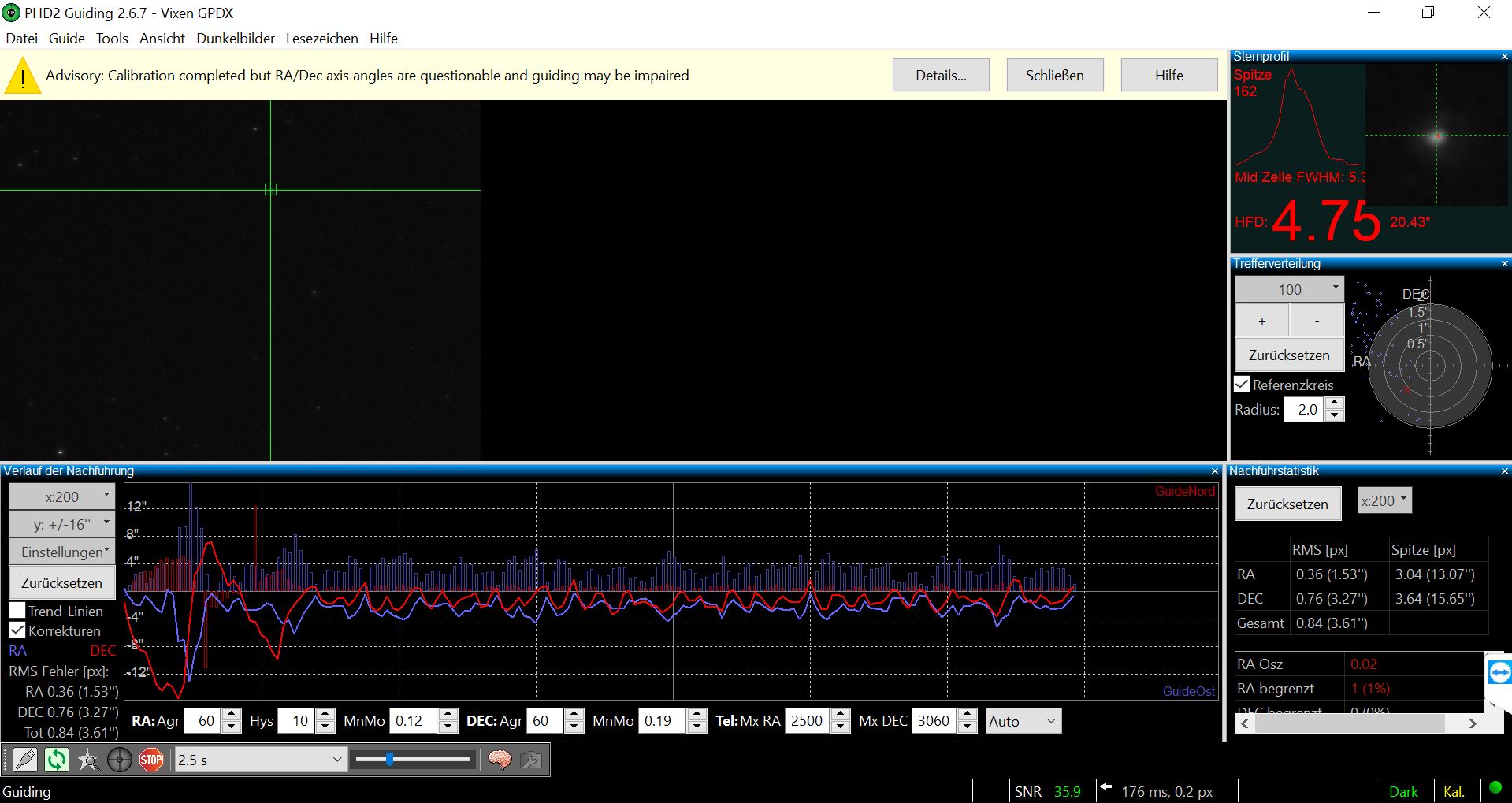Open the Ansicht menu
Viewport: 1512px width, 803px height.
coord(162,39)
